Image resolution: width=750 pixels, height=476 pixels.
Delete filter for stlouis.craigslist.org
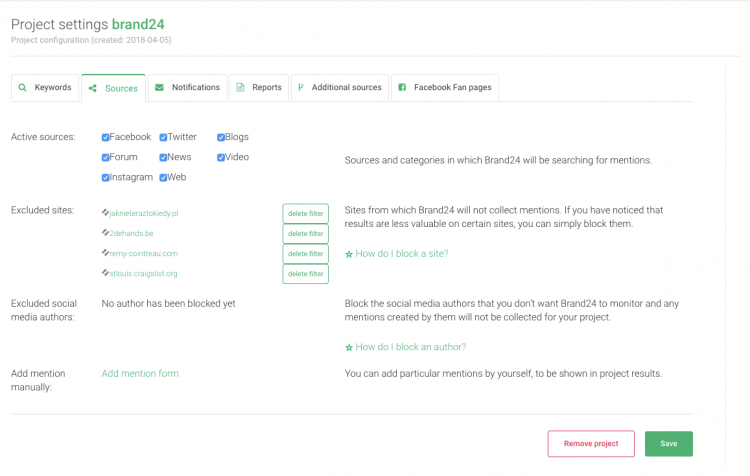click(306, 274)
